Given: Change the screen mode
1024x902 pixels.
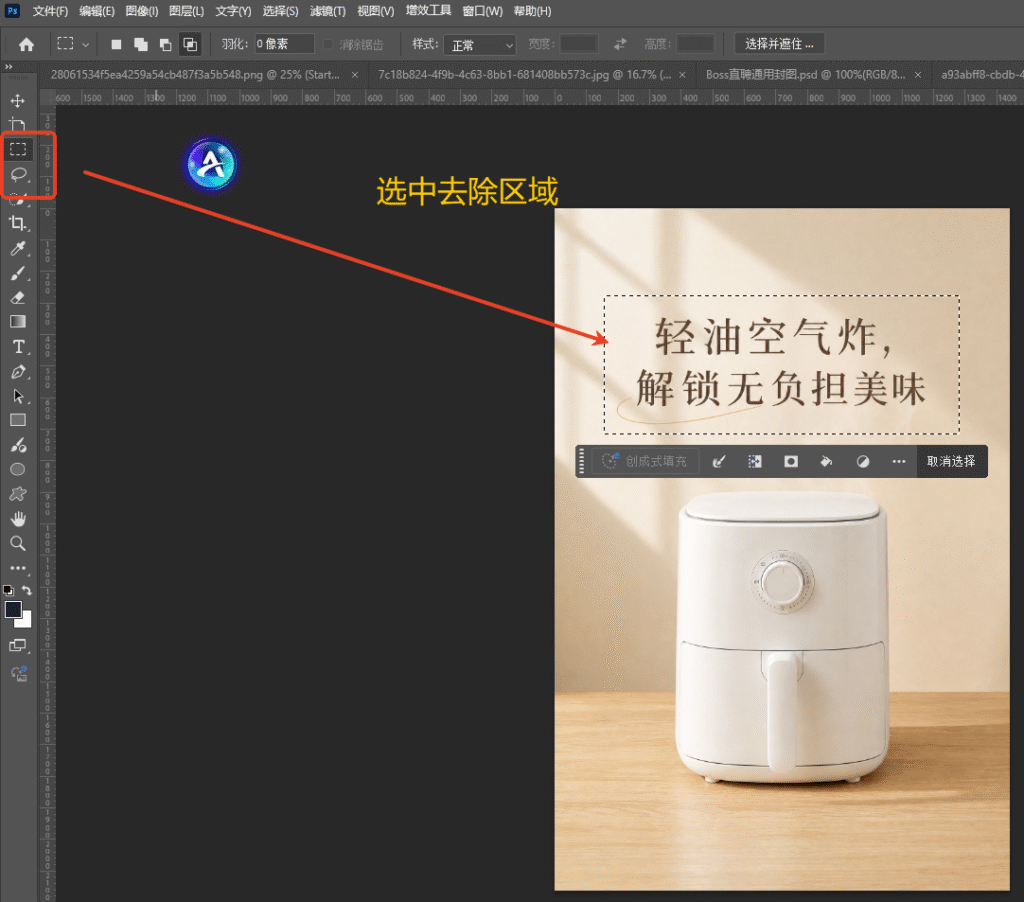Looking at the screenshot, I should tap(18, 646).
